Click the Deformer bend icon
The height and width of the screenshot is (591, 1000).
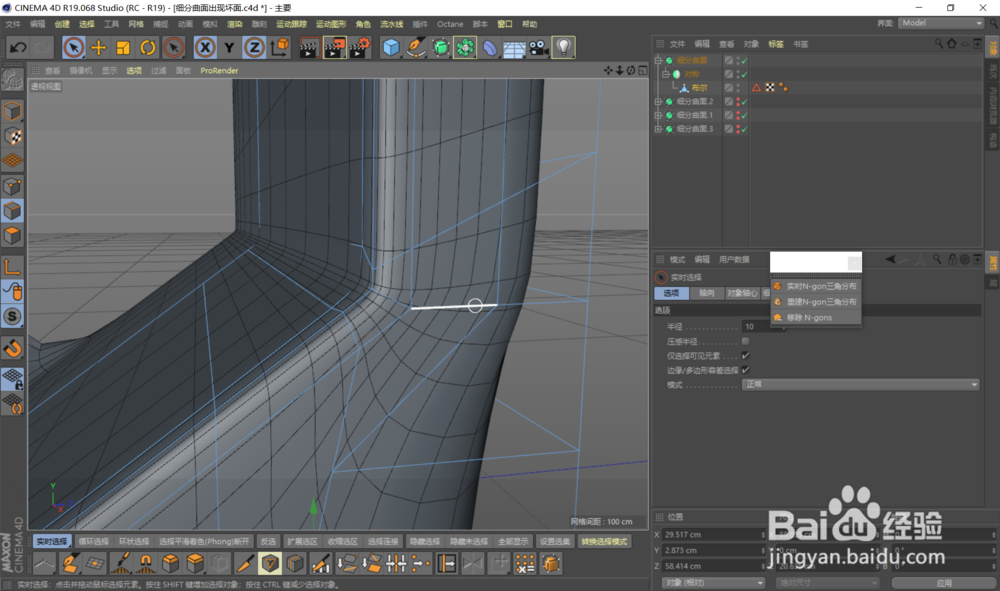click(490, 48)
